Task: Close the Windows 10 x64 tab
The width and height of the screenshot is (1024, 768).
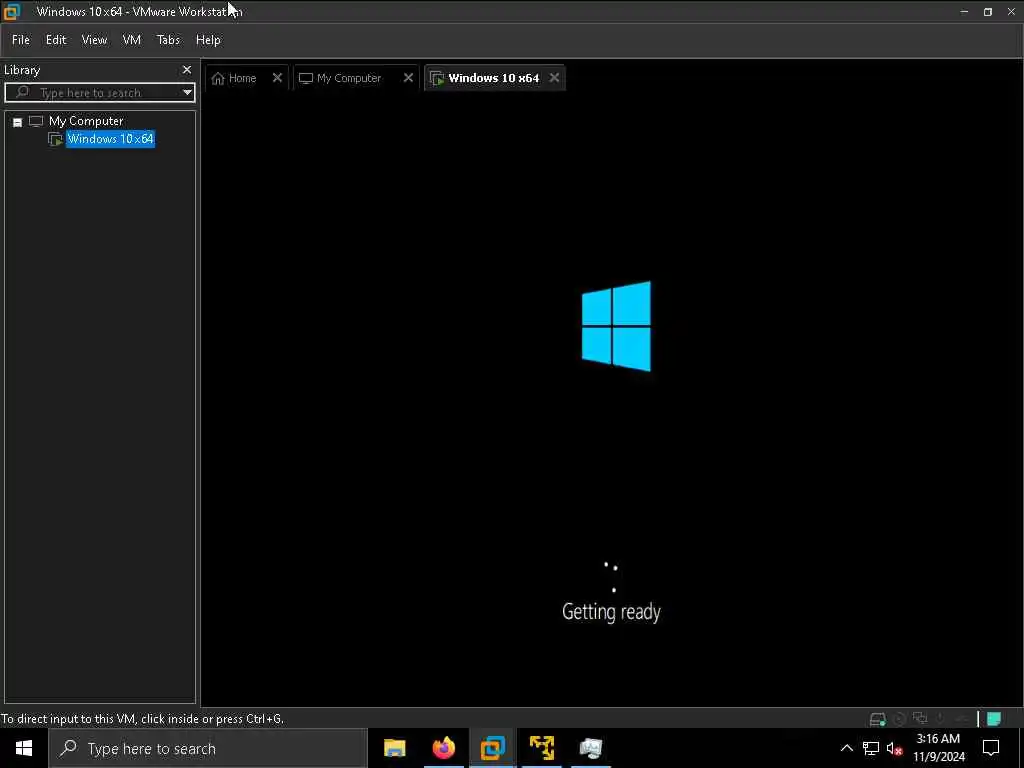Action: (x=554, y=78)
